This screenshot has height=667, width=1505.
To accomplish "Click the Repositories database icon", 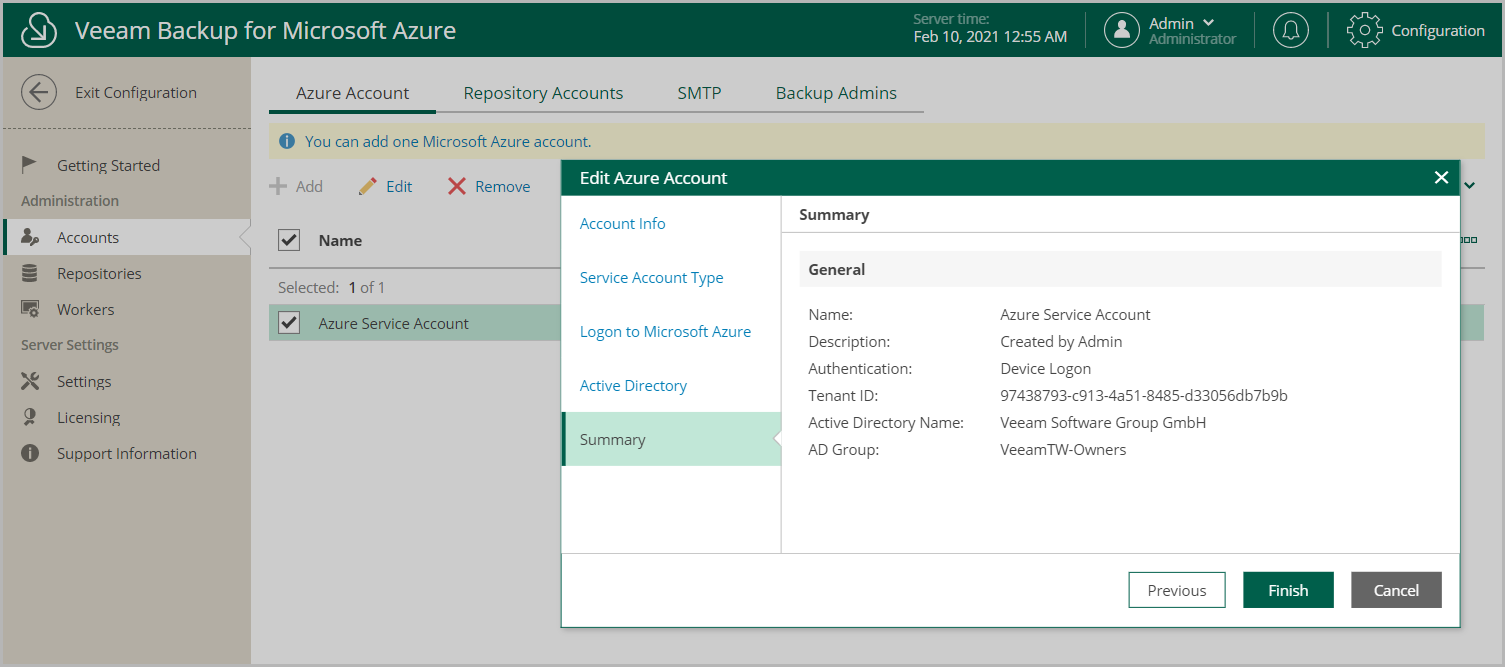I will coord(30,273).
